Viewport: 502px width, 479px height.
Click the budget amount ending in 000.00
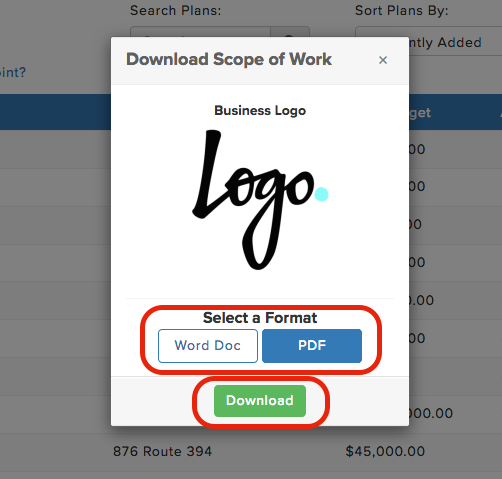point(431,414)
